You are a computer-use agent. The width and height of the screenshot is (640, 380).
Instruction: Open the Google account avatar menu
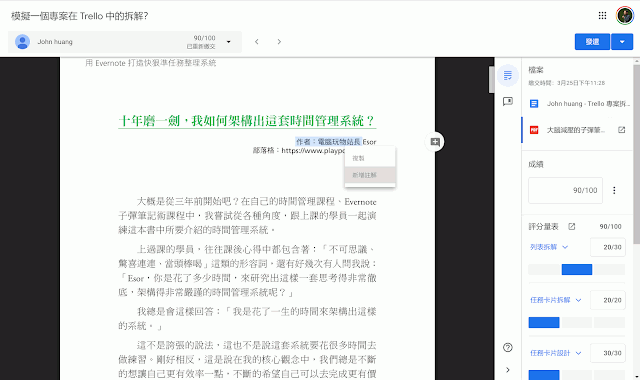624,16
